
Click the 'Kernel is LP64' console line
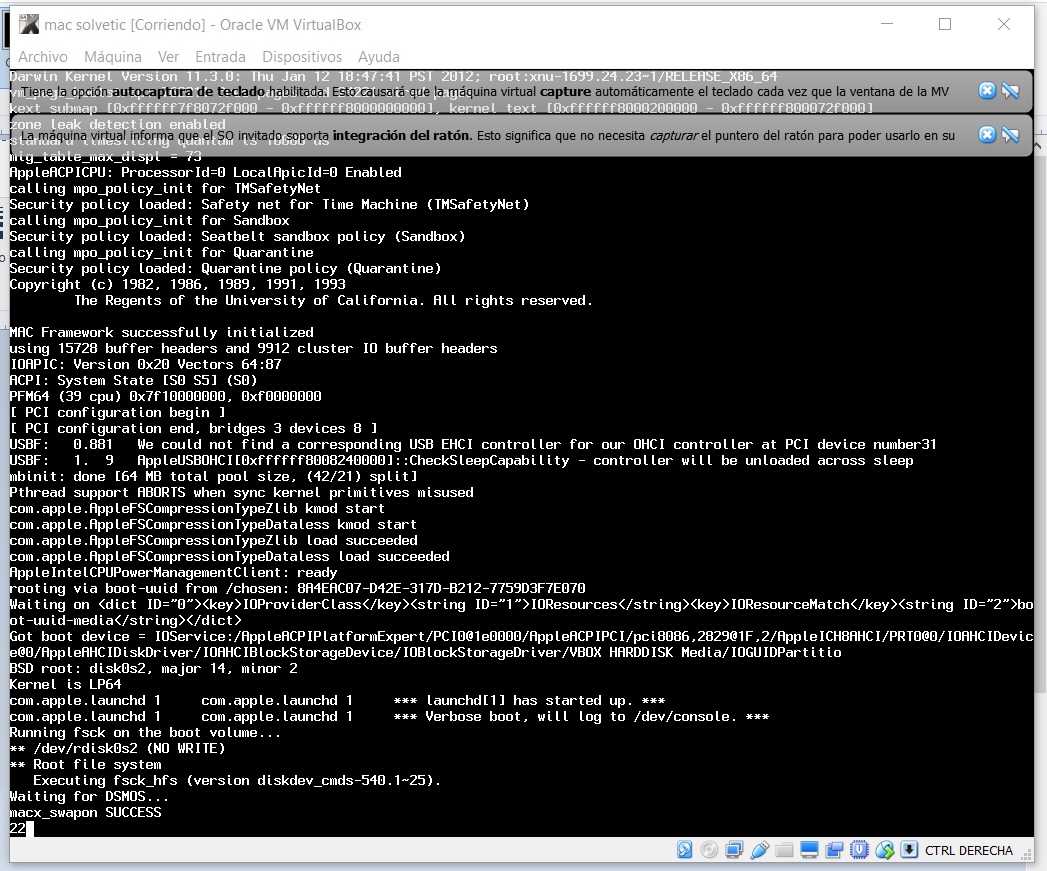[x=65, y=684]
